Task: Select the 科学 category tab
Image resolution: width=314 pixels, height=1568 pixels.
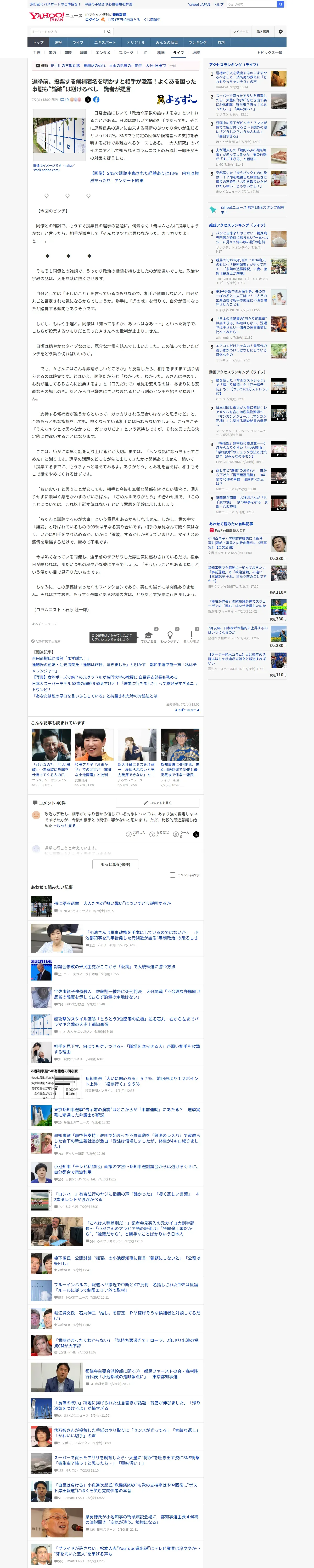Action: (161, 53)
